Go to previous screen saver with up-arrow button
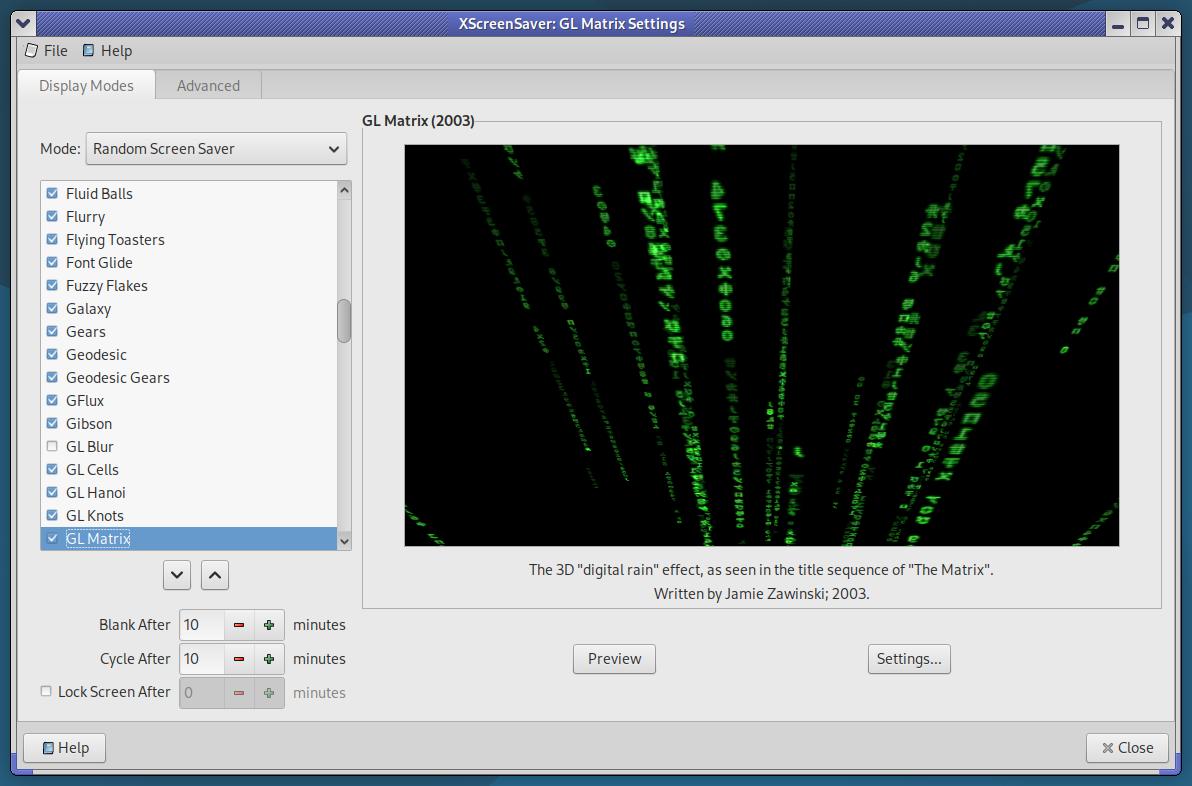The image size is (1192, 786). tap(215, 575)
